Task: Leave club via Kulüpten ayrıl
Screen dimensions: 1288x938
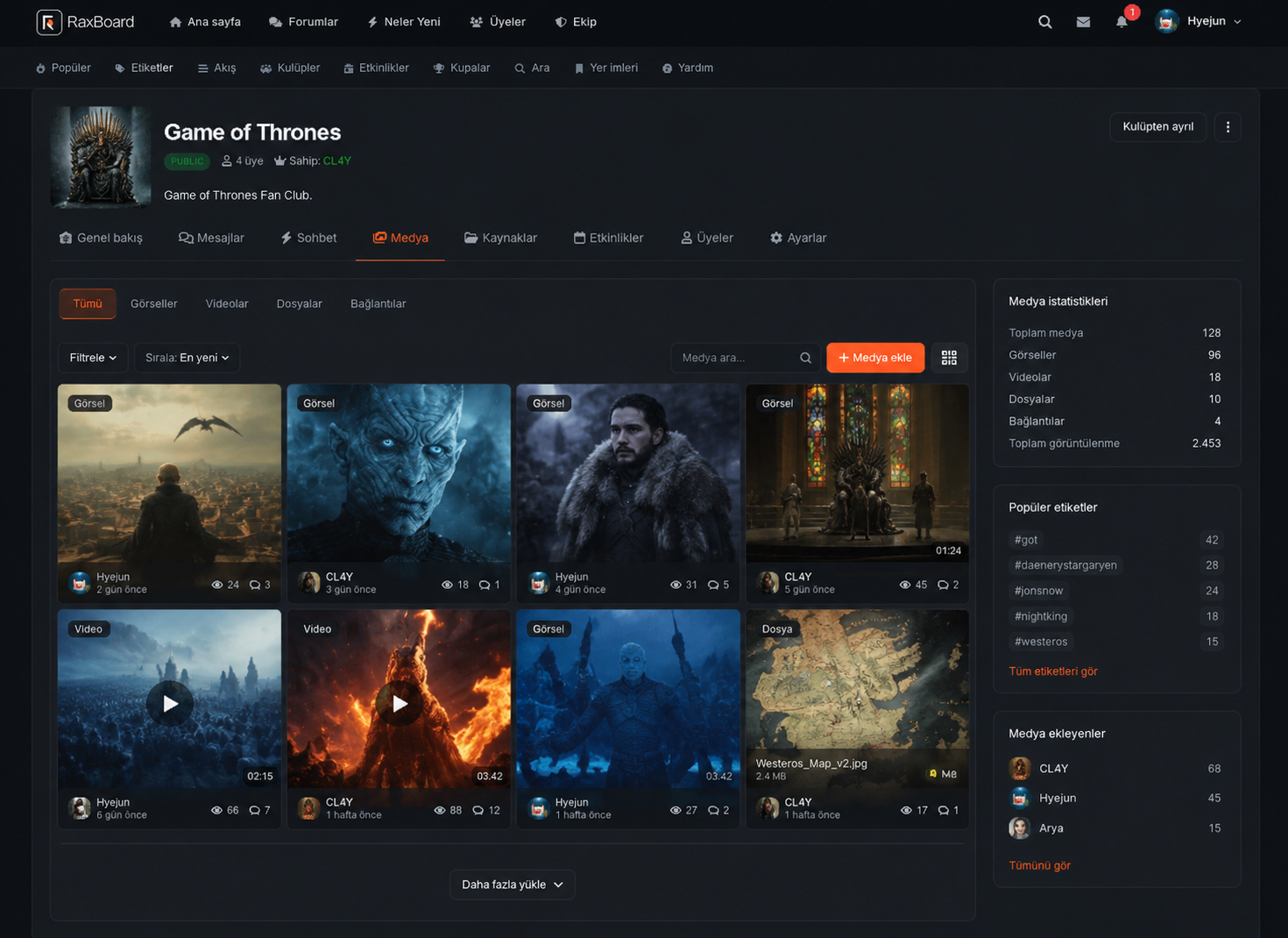Action: tap(1157, 127)
